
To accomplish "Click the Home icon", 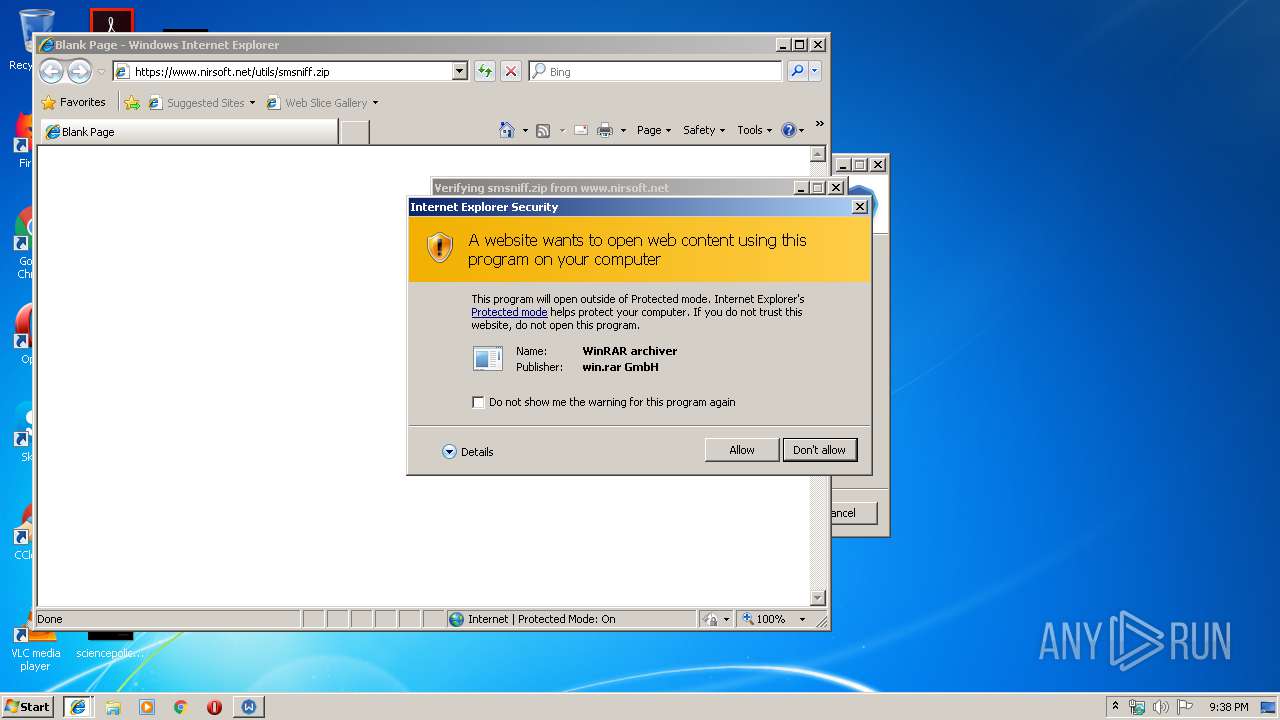I will pyautogui.click(x=507, y=130).
